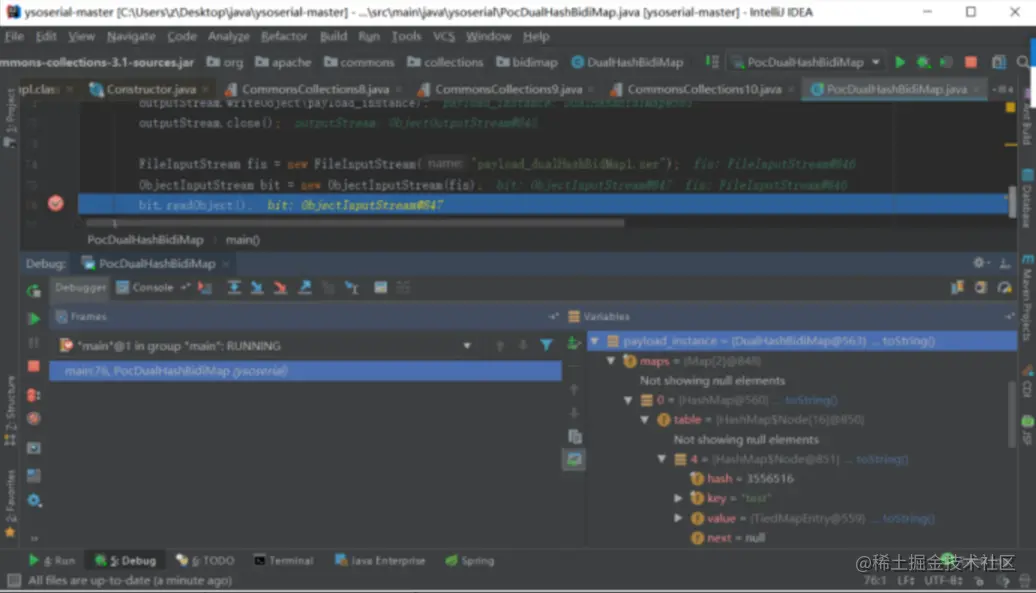Stop debugging with the sidebar red square
Screen dimensions: 1036x593
[34, 366]
